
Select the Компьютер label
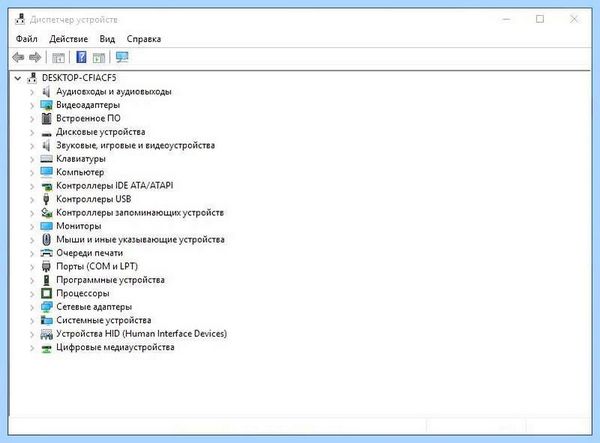tap(80, 172)
